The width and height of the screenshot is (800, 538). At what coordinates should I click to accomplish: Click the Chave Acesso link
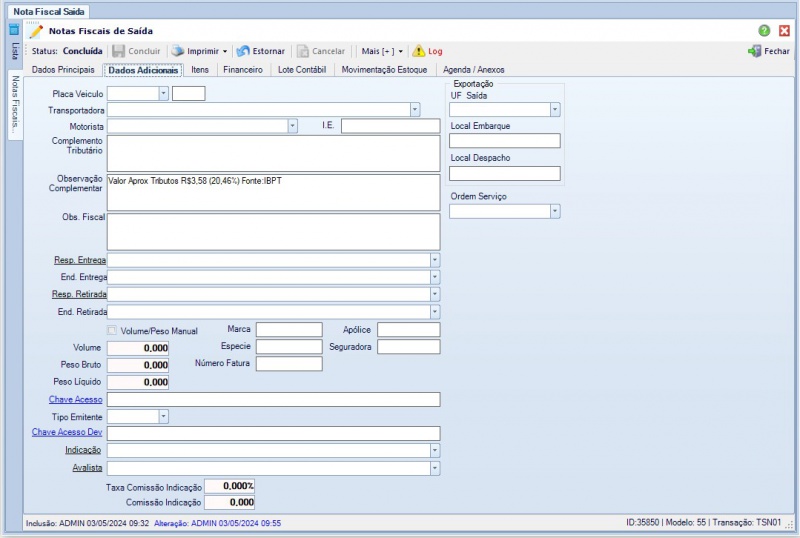(75, 399)
